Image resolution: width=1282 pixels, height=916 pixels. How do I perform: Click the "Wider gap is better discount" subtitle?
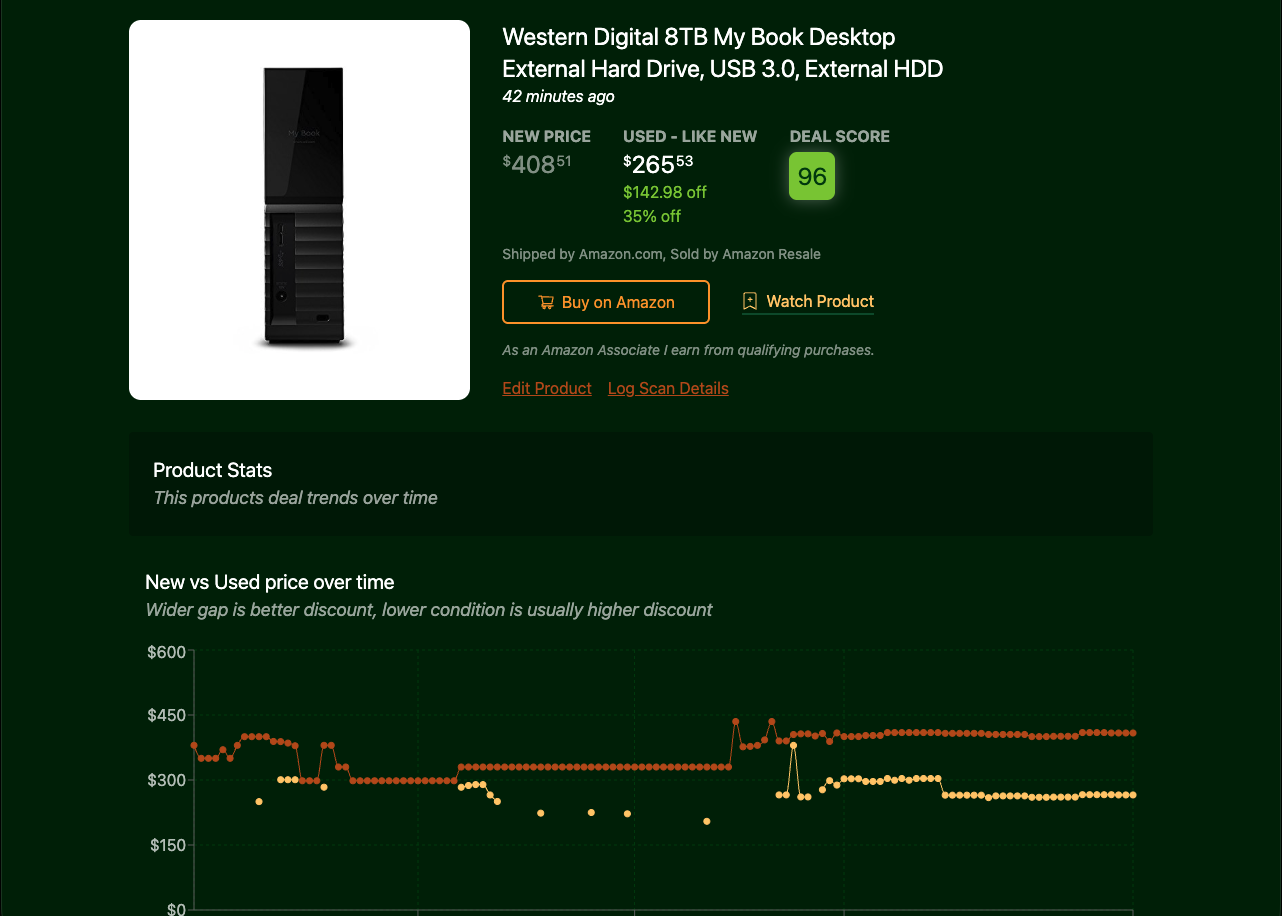[429, 610]
